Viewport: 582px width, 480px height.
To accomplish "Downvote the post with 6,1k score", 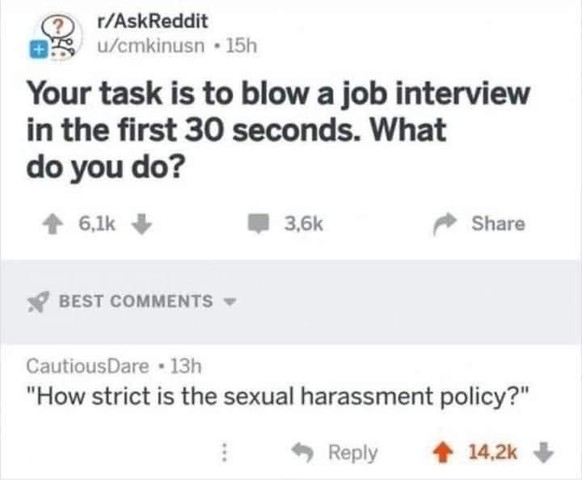I will (142, 223).
